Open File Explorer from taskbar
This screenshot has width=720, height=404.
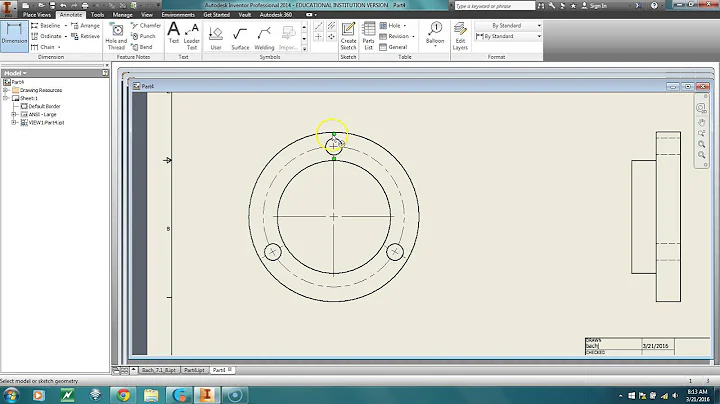[151, 395]
